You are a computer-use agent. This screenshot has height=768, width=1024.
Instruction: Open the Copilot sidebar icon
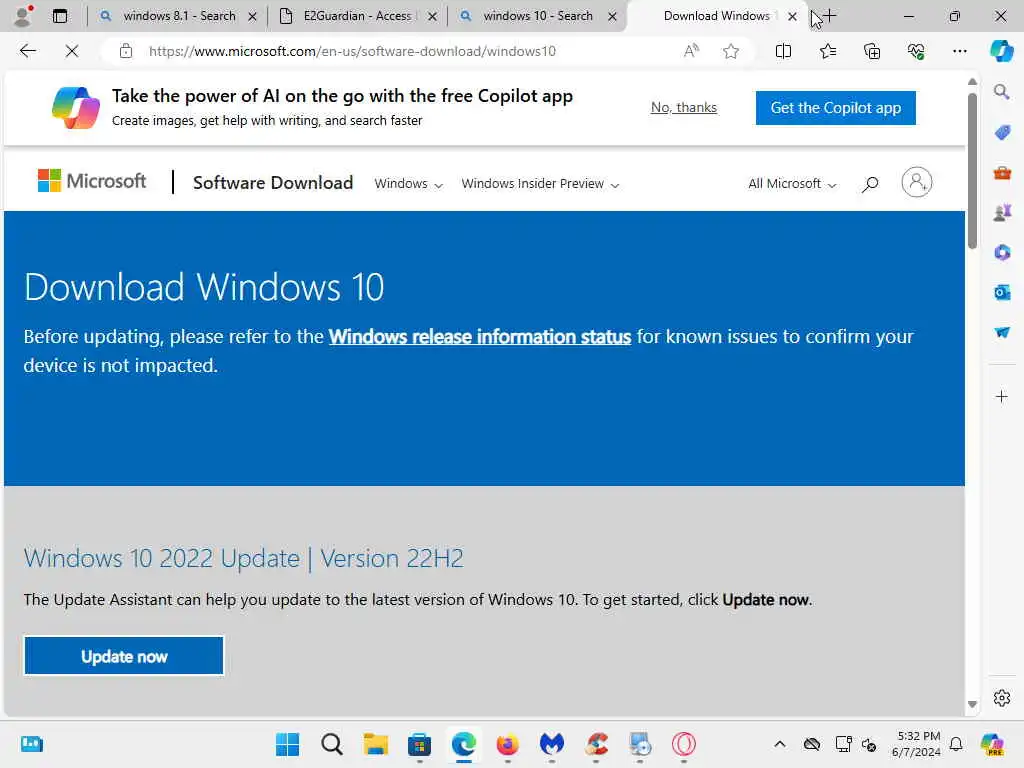pyautogui.click(x=1001, y=51)
